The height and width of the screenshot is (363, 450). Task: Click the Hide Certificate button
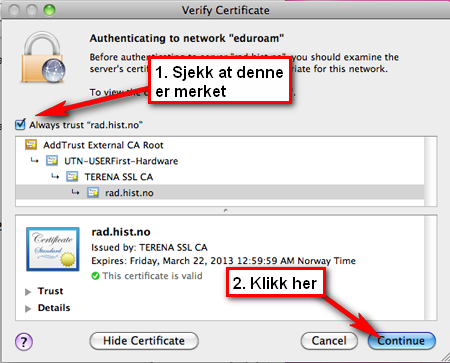(144, 341)
